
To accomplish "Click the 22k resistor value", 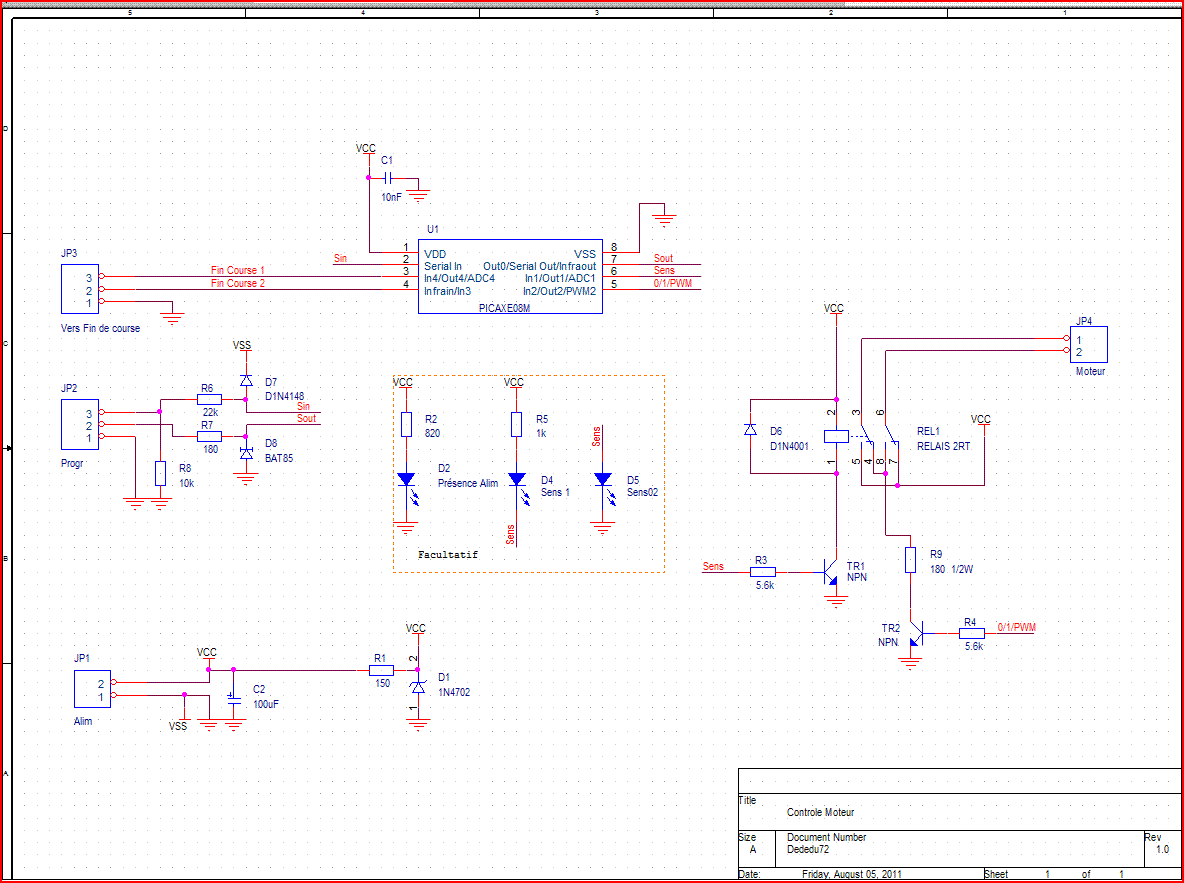I will click(209, 412).
